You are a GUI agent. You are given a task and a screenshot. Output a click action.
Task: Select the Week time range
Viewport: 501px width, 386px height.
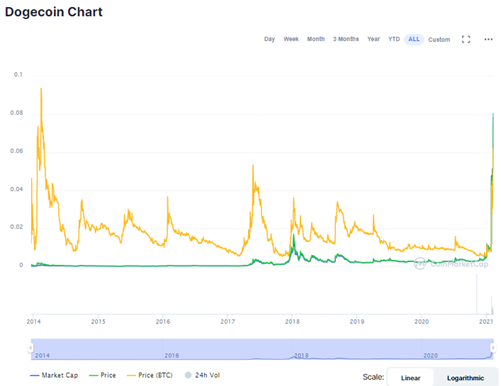(x=291, y=39)
